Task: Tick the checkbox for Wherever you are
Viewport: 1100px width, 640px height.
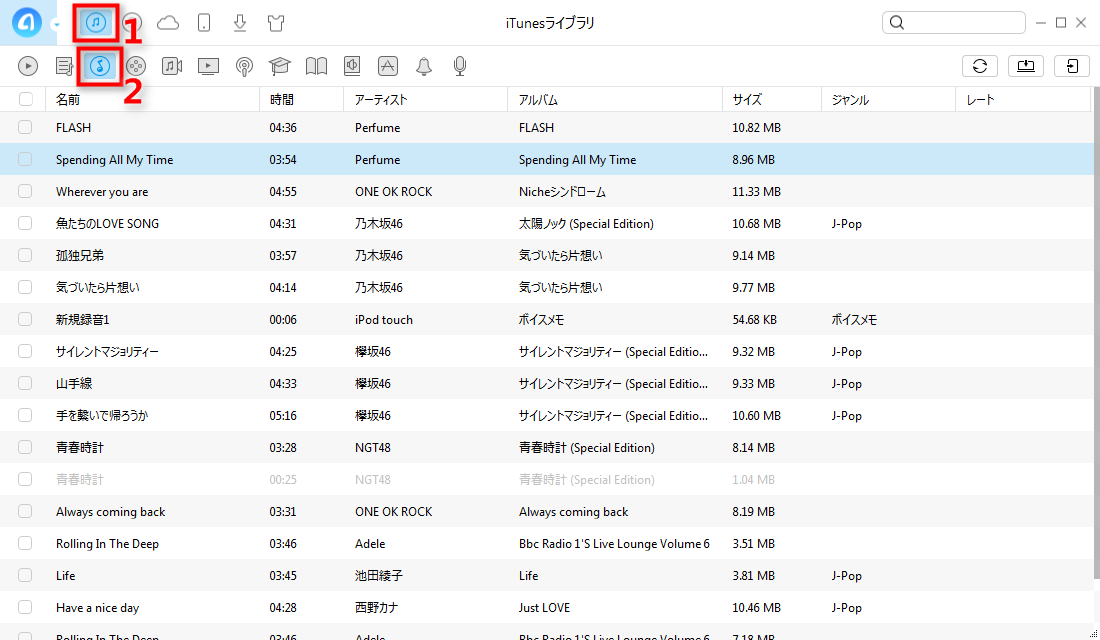Action: pos(25,191)
